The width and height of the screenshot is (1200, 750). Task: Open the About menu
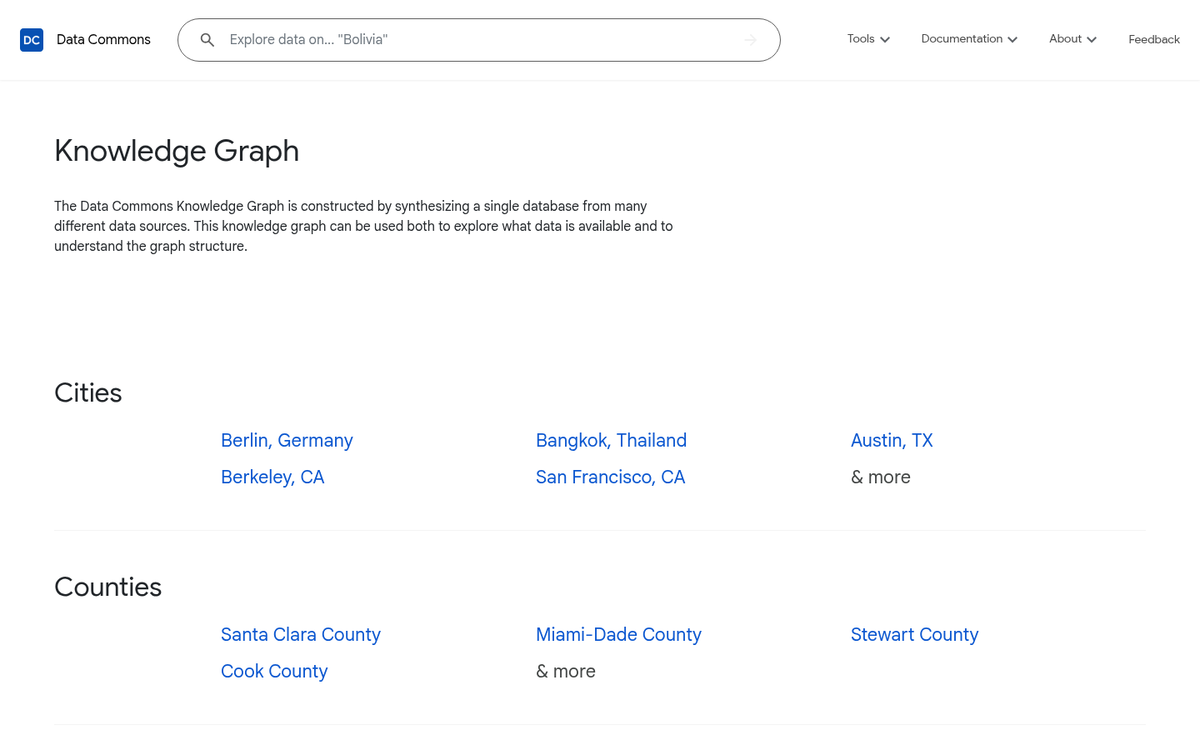1073,39
